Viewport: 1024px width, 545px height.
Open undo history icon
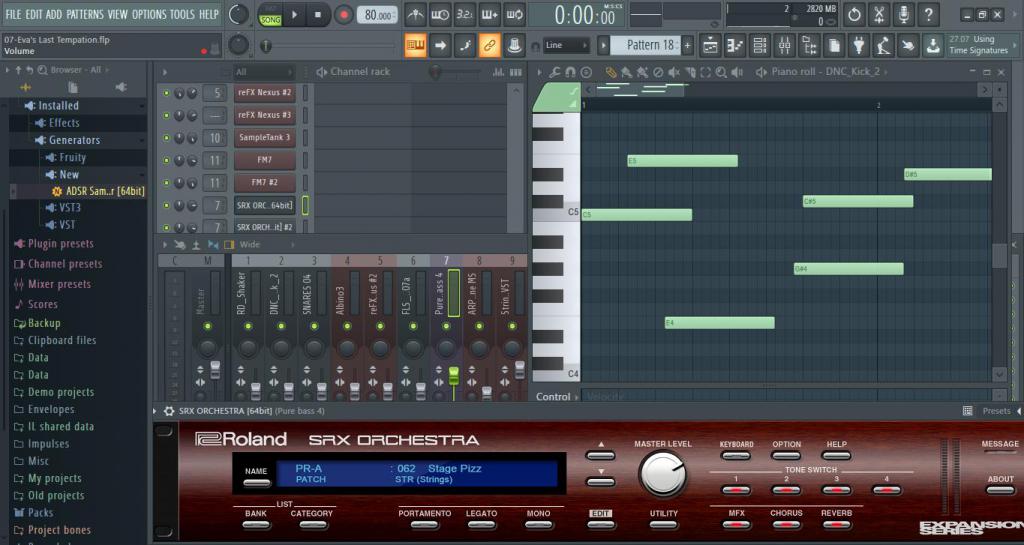pos(854,14)
